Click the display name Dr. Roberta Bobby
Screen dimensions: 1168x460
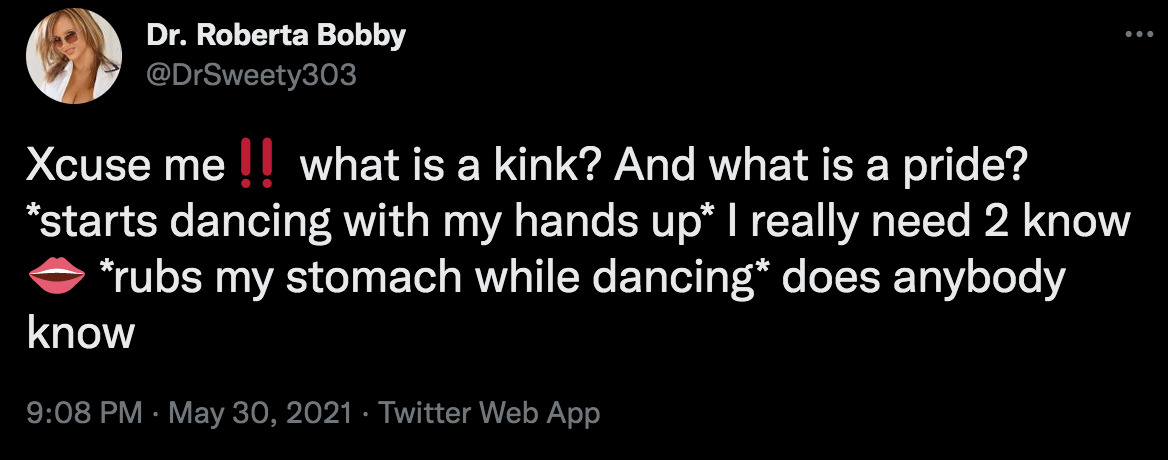pyautogui.click(x=276, y=37)
